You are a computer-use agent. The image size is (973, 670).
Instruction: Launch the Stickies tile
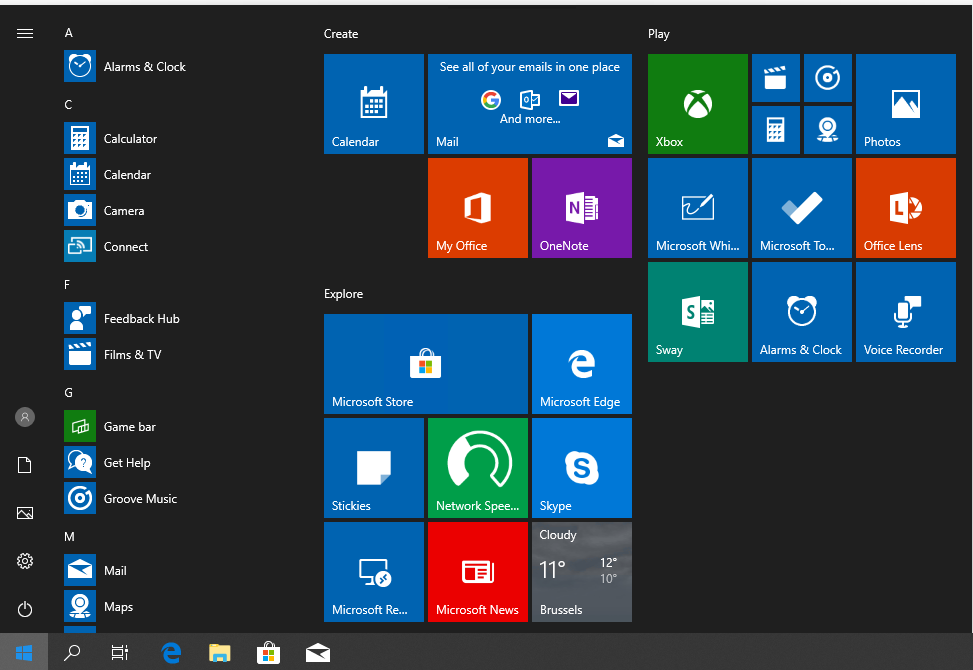pos(374,468)
